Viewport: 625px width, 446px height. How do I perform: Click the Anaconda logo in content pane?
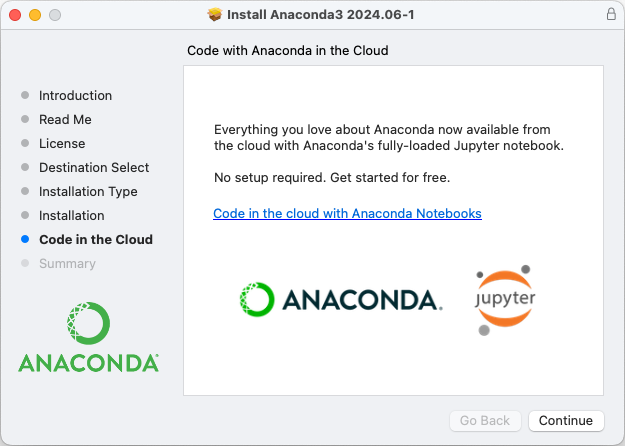coord(341,299)
